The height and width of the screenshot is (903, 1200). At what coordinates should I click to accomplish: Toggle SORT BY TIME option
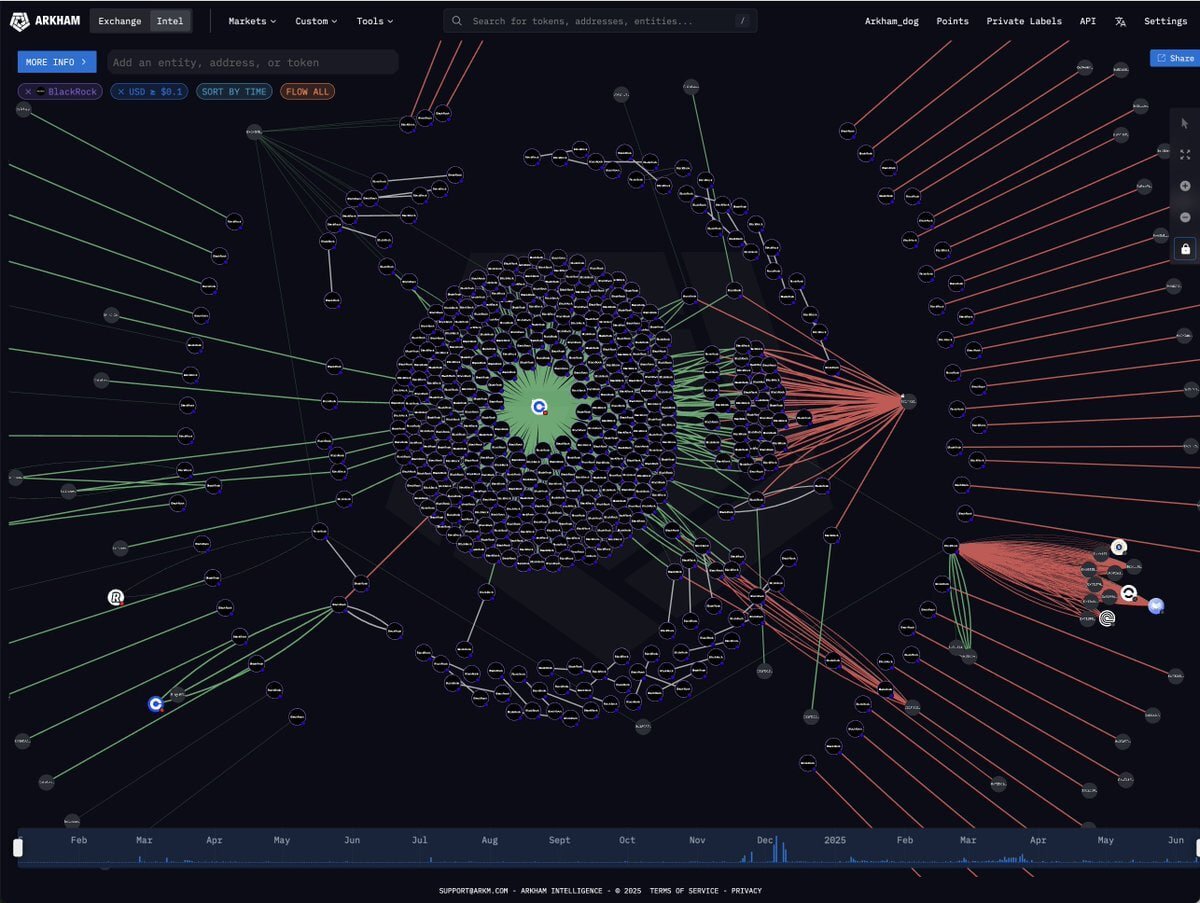click(234, 92)
